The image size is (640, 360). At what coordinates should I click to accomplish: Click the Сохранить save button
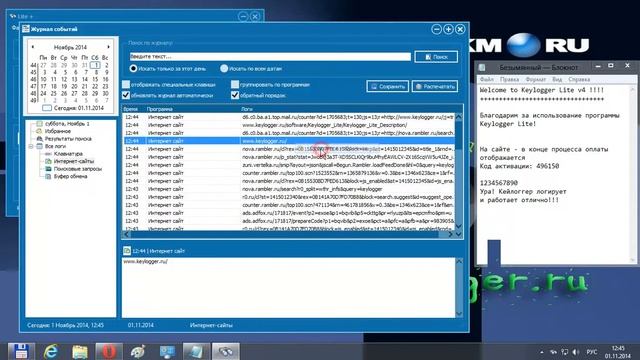pyautogui.click(x=387, y=87)
